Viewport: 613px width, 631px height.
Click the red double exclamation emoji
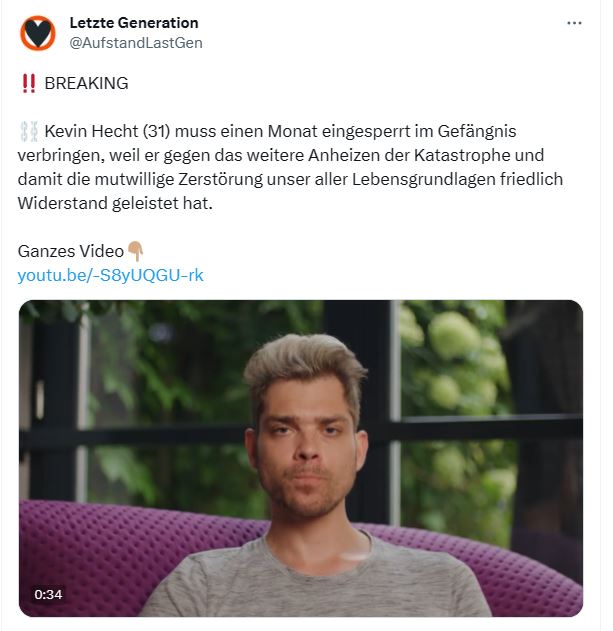(x=29, y=84)
